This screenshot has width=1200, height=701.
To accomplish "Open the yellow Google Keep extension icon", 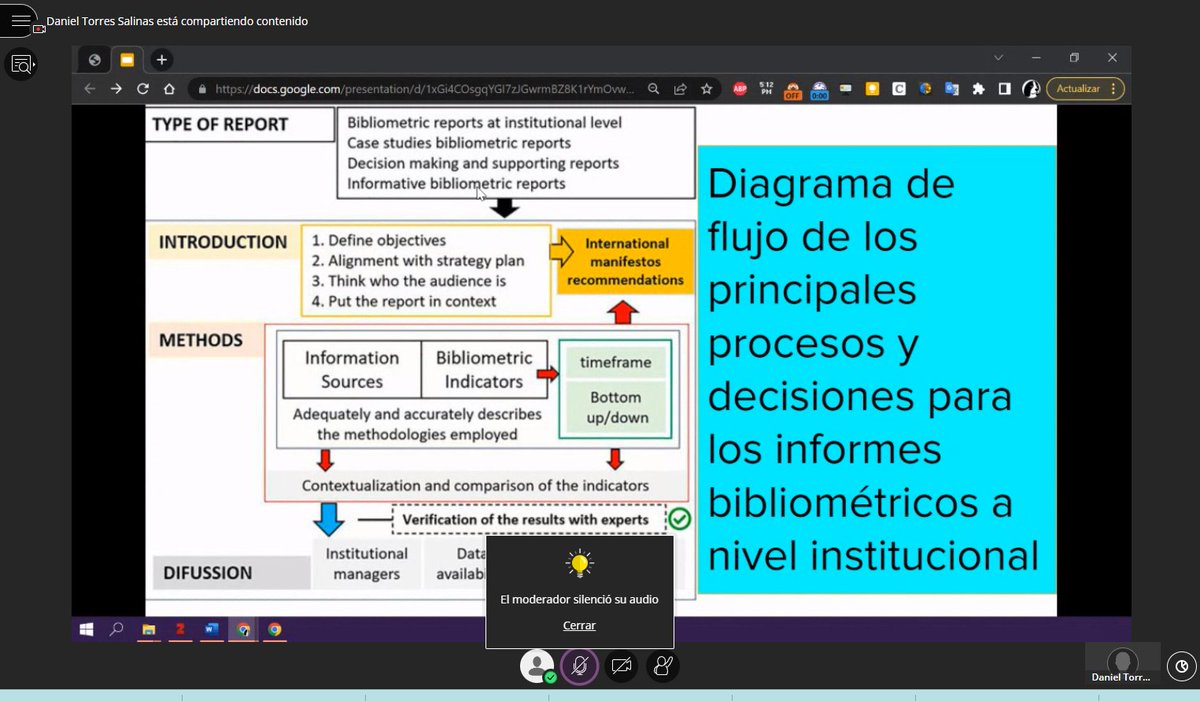I will pyautogui.click(x=872, y=89).
